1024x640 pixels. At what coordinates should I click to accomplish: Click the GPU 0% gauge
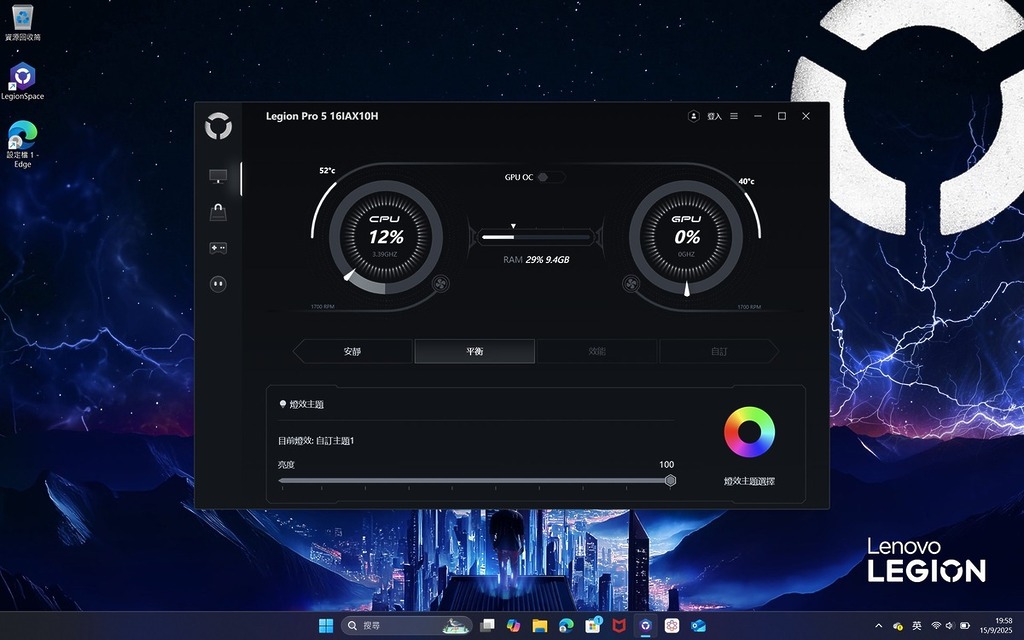point(686,237)
